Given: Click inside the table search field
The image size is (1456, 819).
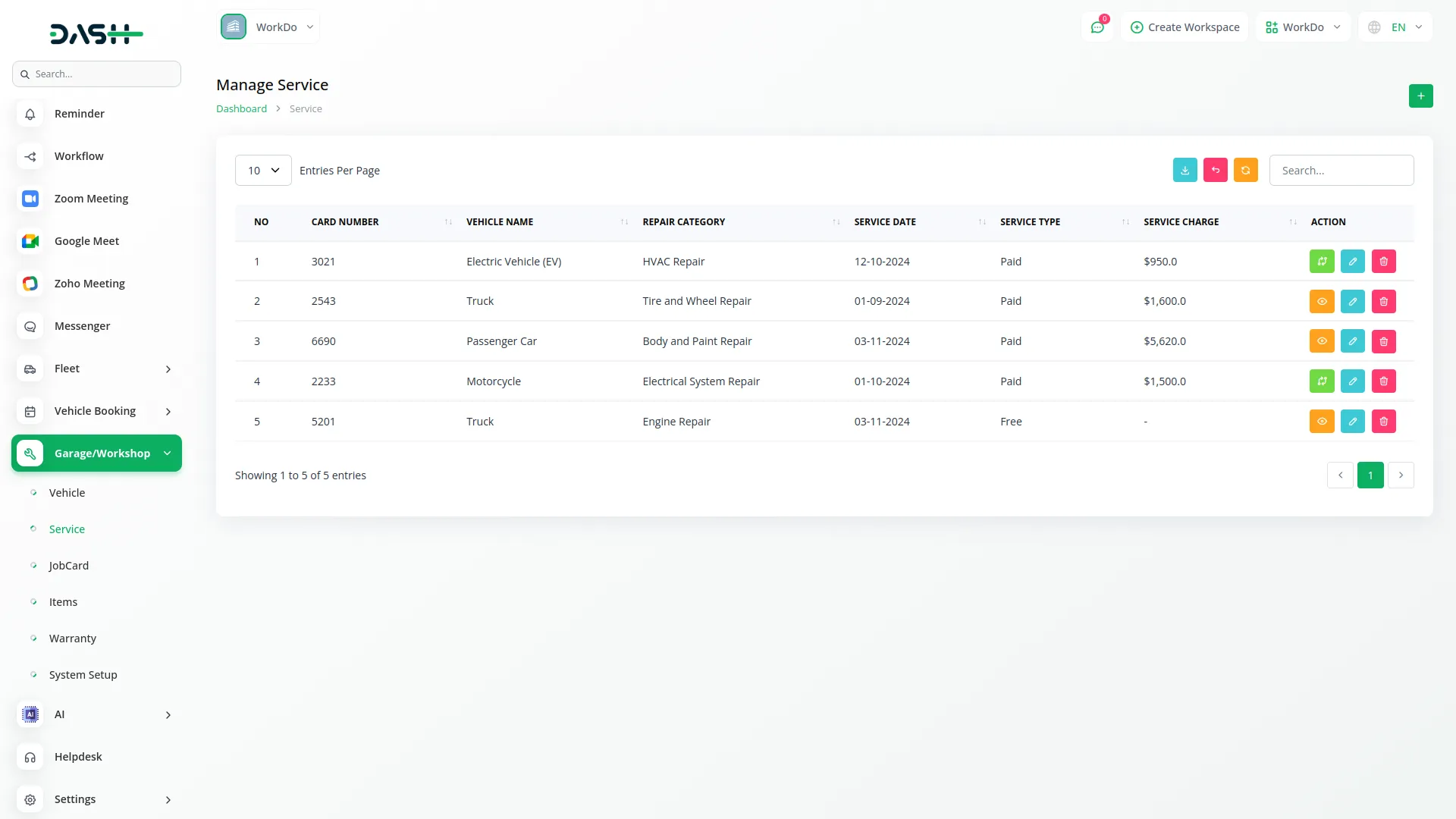Looking at the screenshot, I should 1341,170.
